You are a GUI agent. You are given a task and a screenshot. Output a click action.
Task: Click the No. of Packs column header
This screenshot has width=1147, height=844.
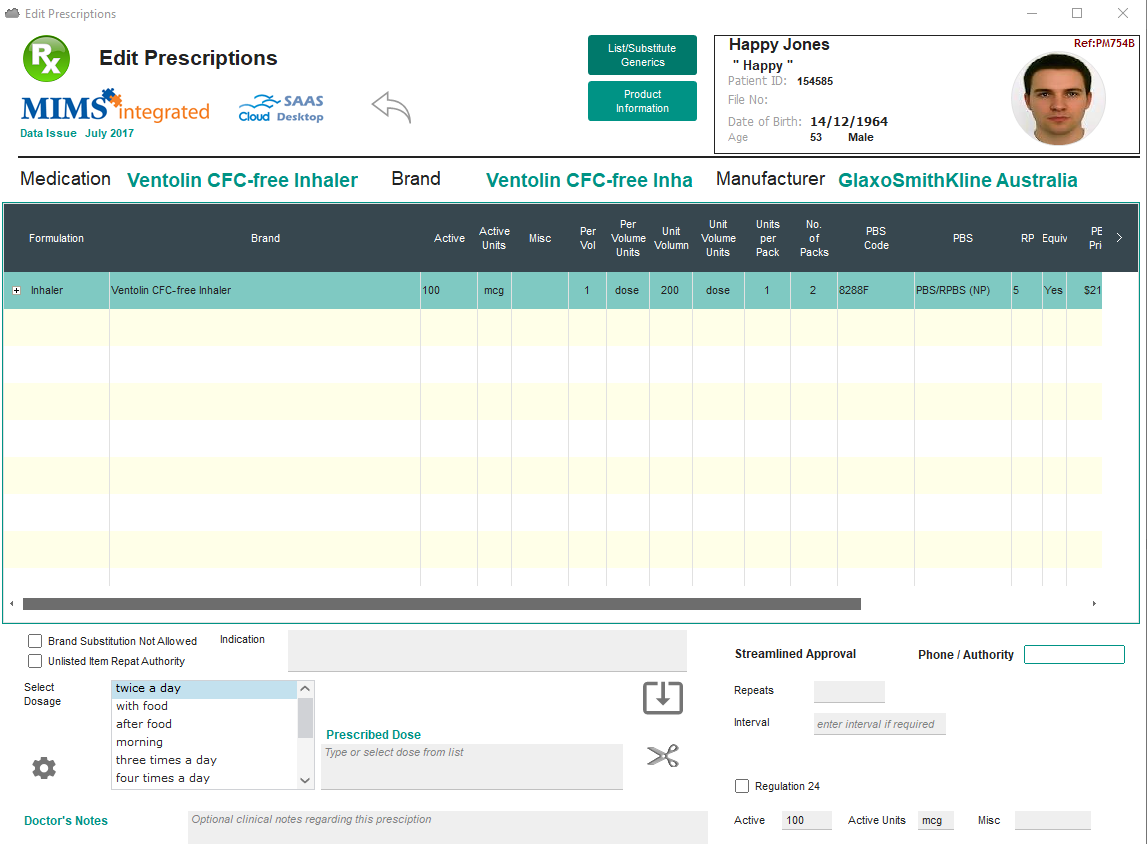tap(814, 238)
